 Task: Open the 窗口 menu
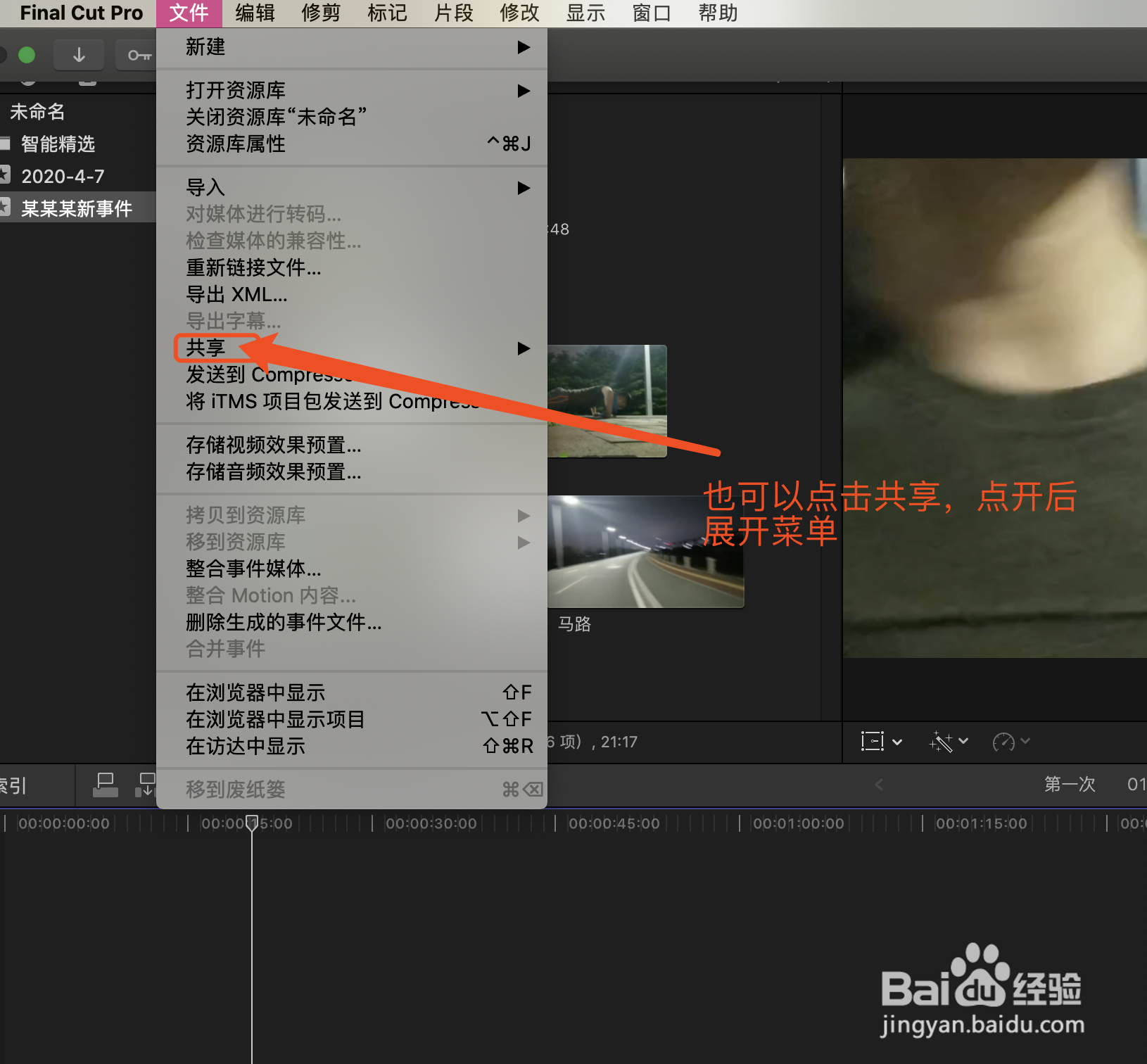649,13
